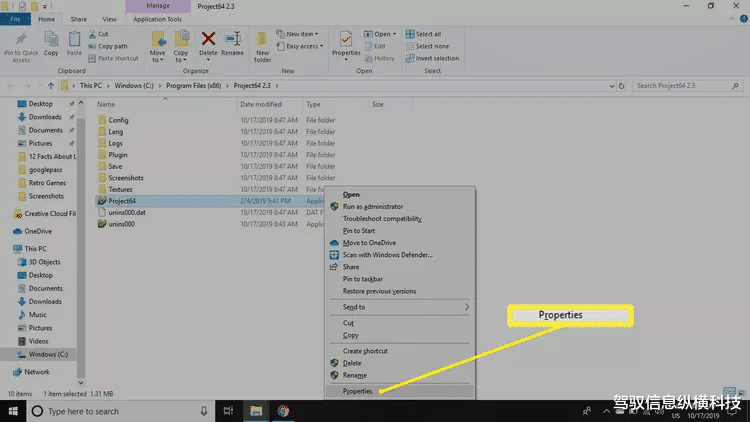Switch to Application Tools tab
The height and width of the screenshot is (422, 750).
(x=157, y=19)
